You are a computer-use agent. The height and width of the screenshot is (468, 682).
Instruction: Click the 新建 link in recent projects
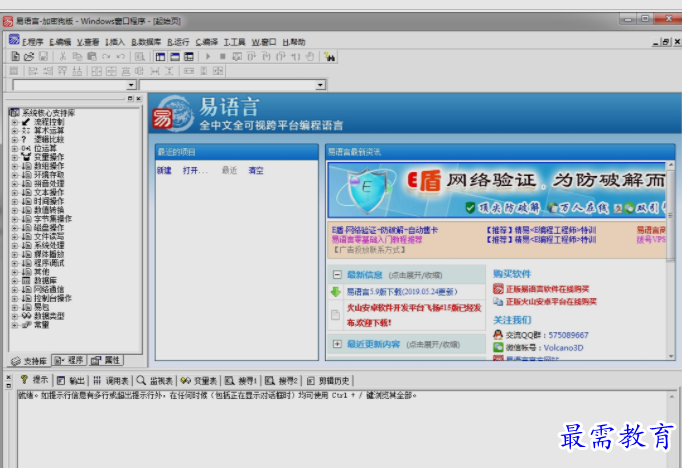tap(164, 170)
